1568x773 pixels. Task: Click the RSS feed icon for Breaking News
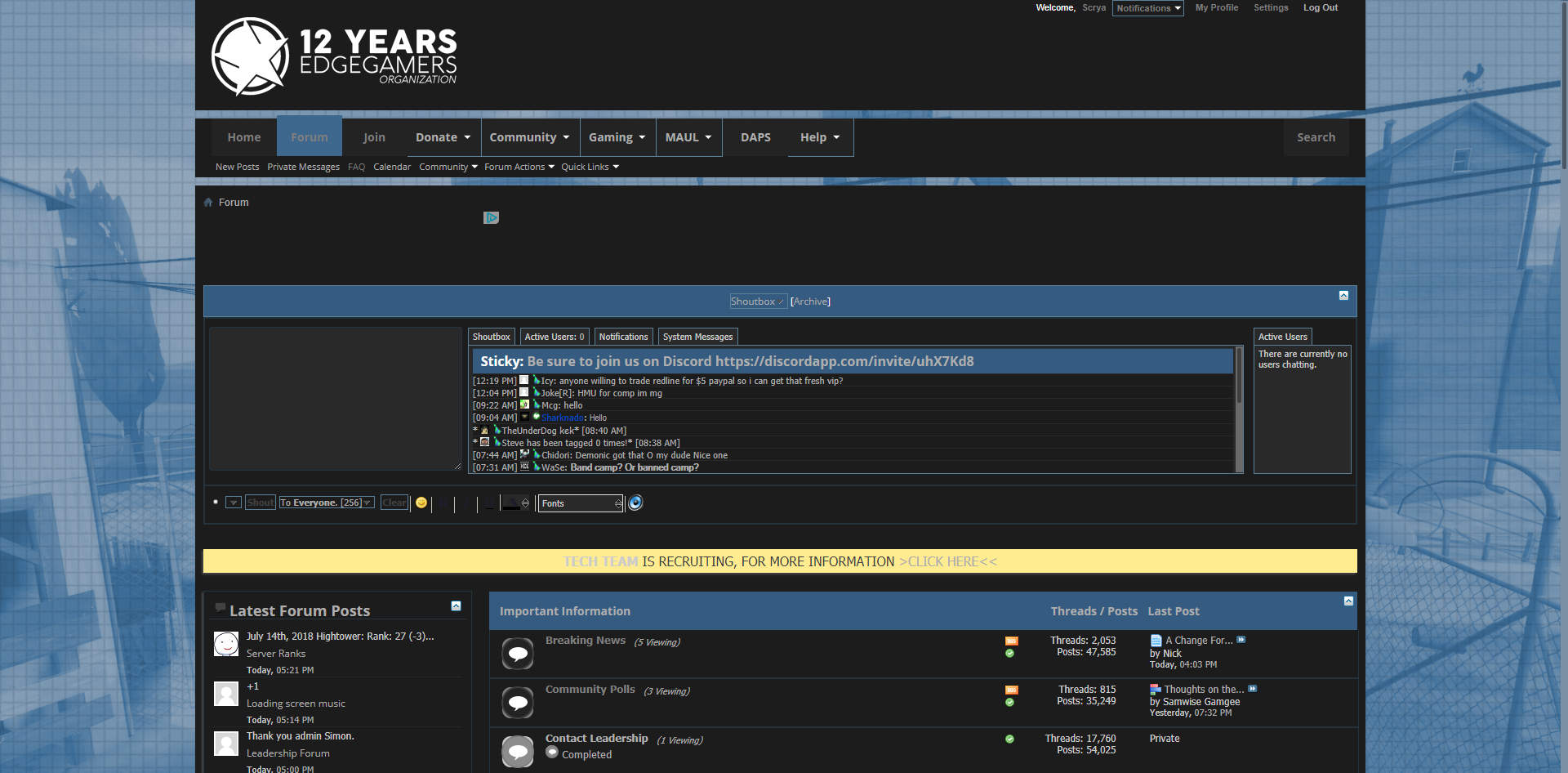tap(1011, 641)
